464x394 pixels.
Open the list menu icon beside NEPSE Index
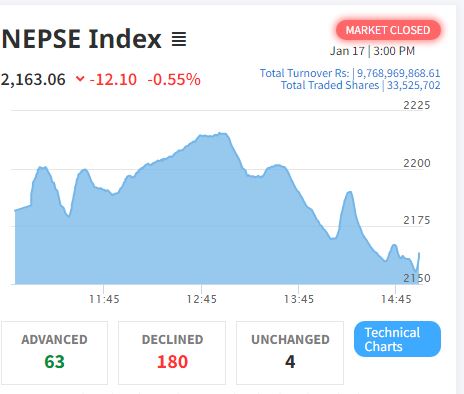tap(179, 39)
